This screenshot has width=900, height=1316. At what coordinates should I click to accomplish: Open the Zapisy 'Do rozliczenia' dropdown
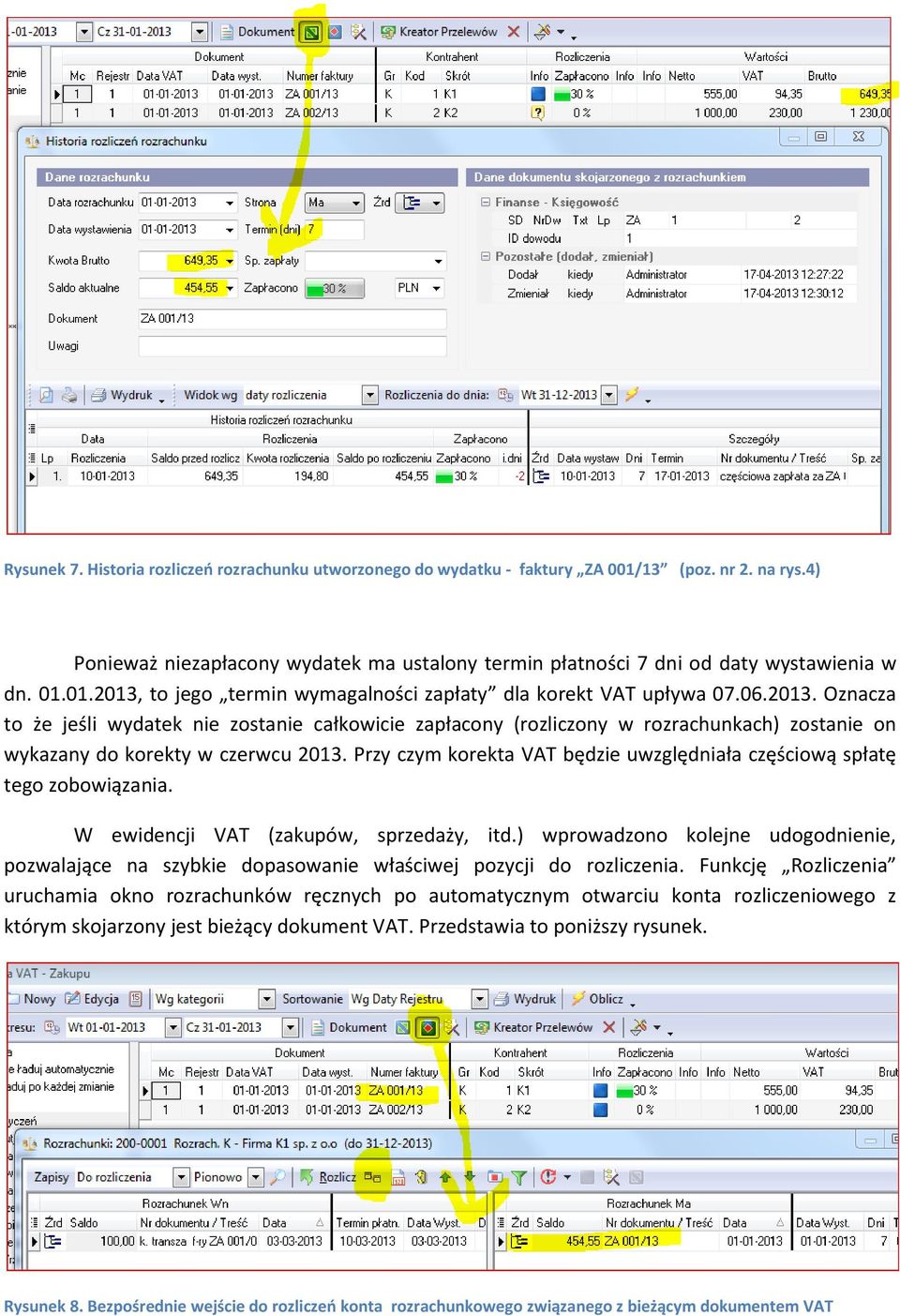click(x=180, y=1177)
